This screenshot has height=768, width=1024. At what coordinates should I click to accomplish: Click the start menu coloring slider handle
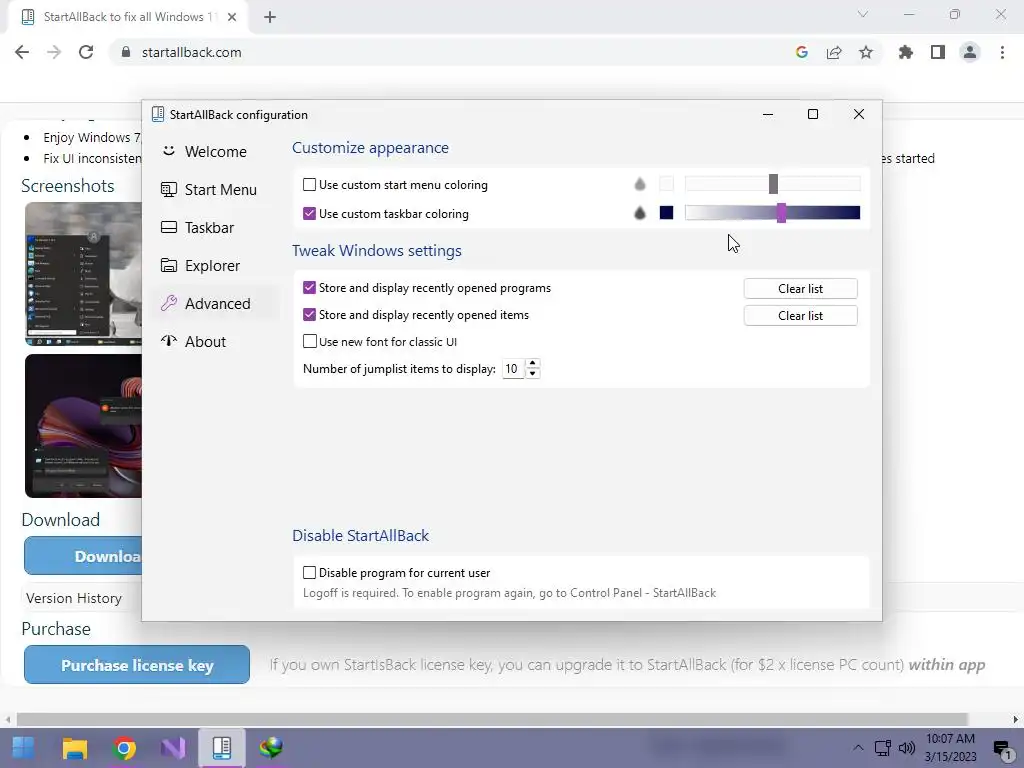[x=773, y=184]
